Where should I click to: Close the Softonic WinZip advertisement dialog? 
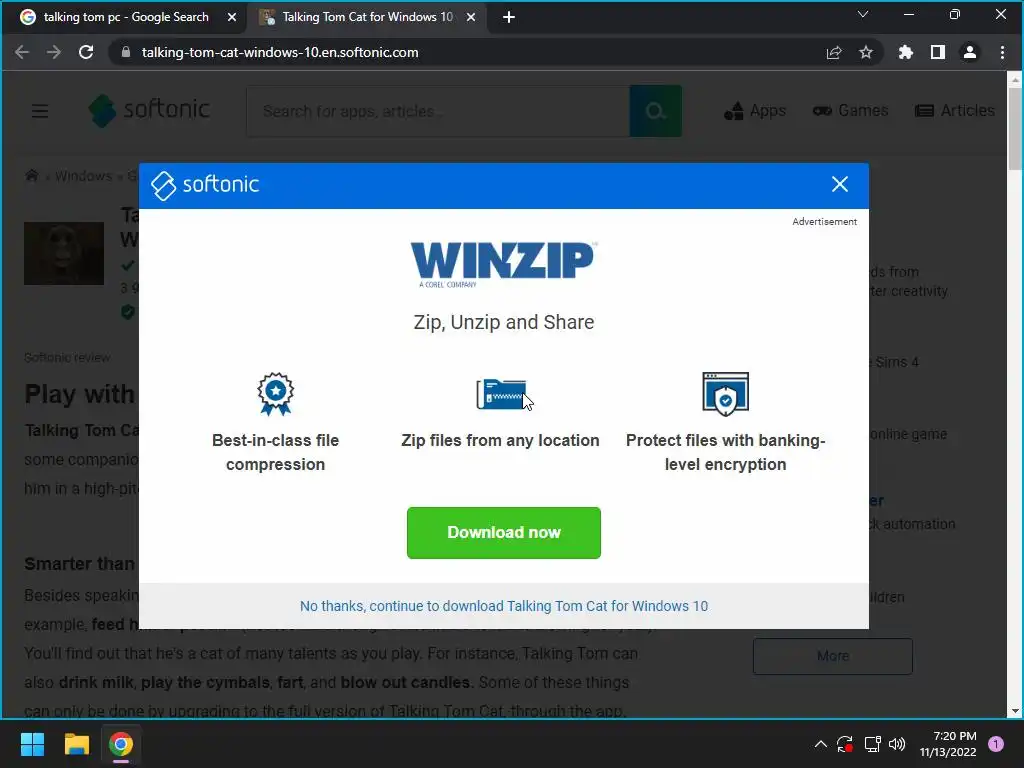[x=840, y=184]
